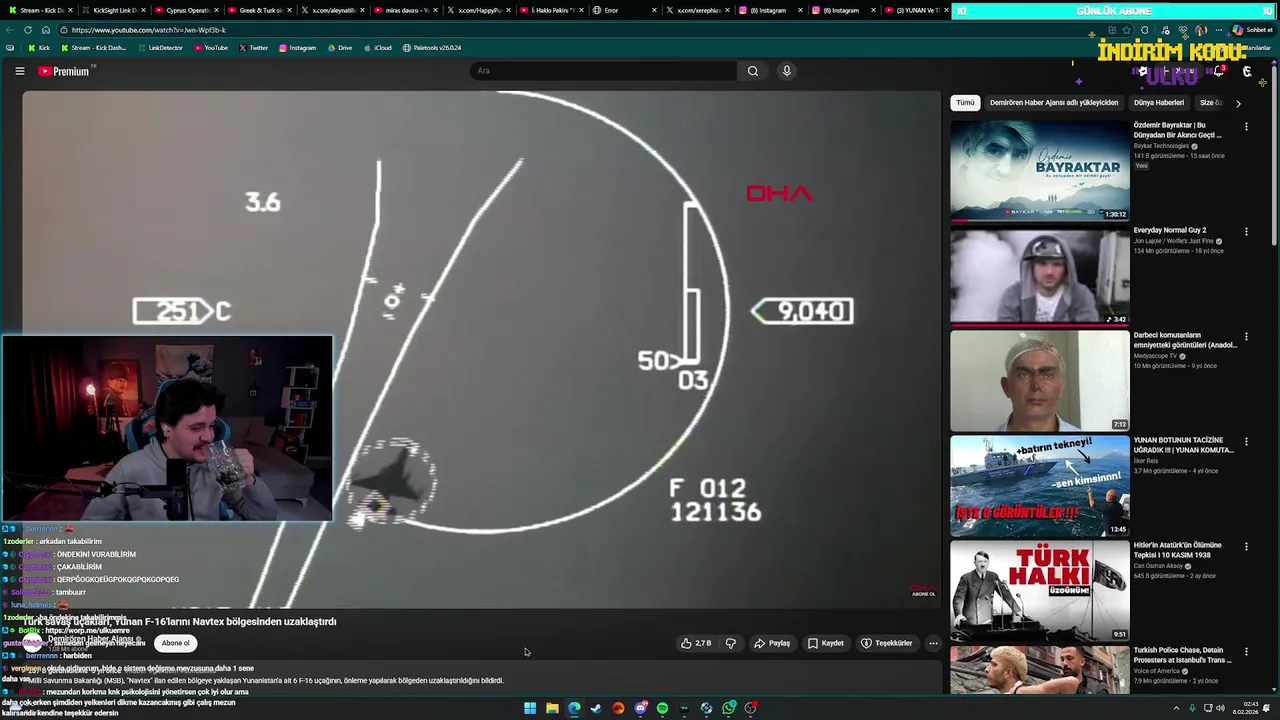Reload the page with refresh icon
This screenshot has width=1280, height=720.
pos(28,30)
